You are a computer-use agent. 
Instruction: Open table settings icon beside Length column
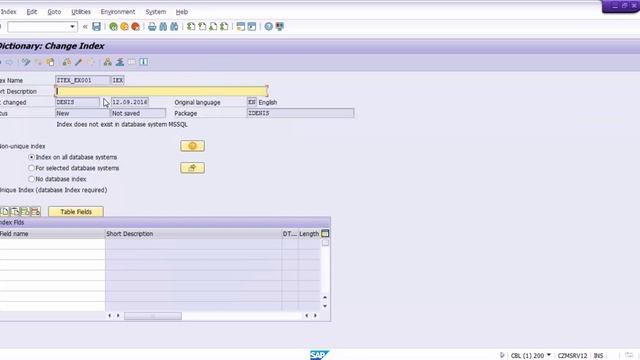point(325,234)
